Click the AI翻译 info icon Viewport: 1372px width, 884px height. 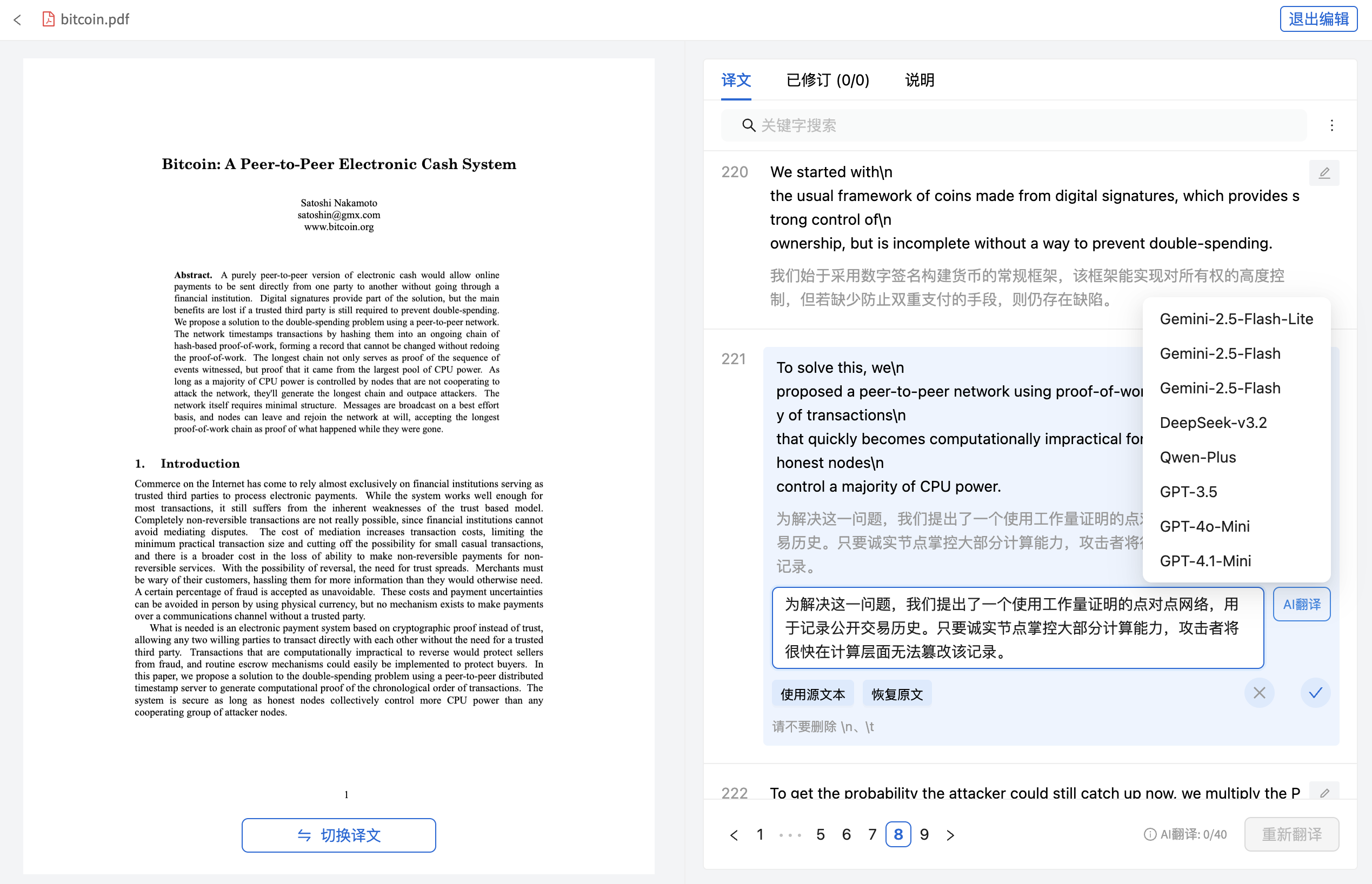tap(1150, 834)
